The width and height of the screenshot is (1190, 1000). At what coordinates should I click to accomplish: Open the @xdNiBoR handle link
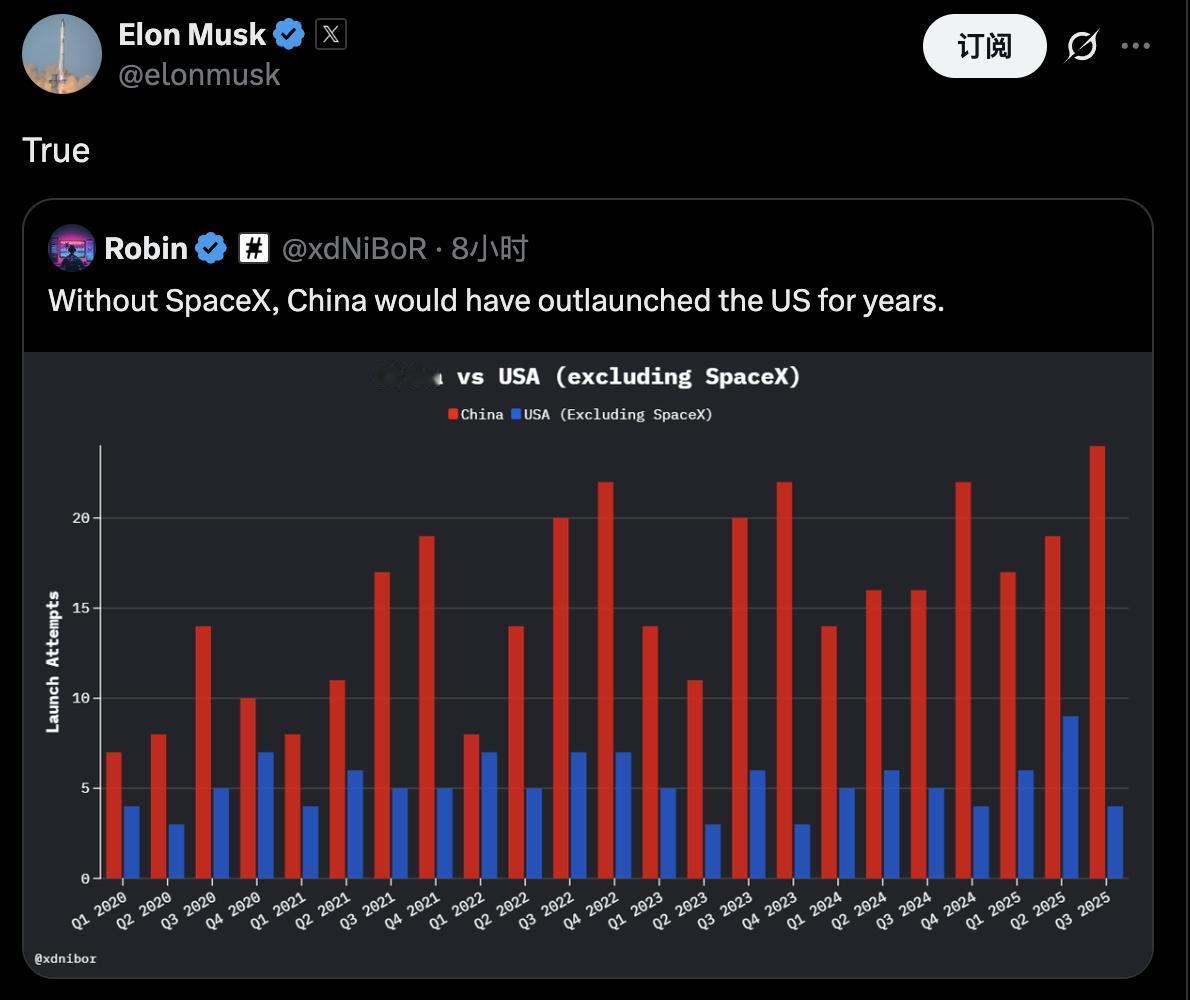tap(354, 248)
